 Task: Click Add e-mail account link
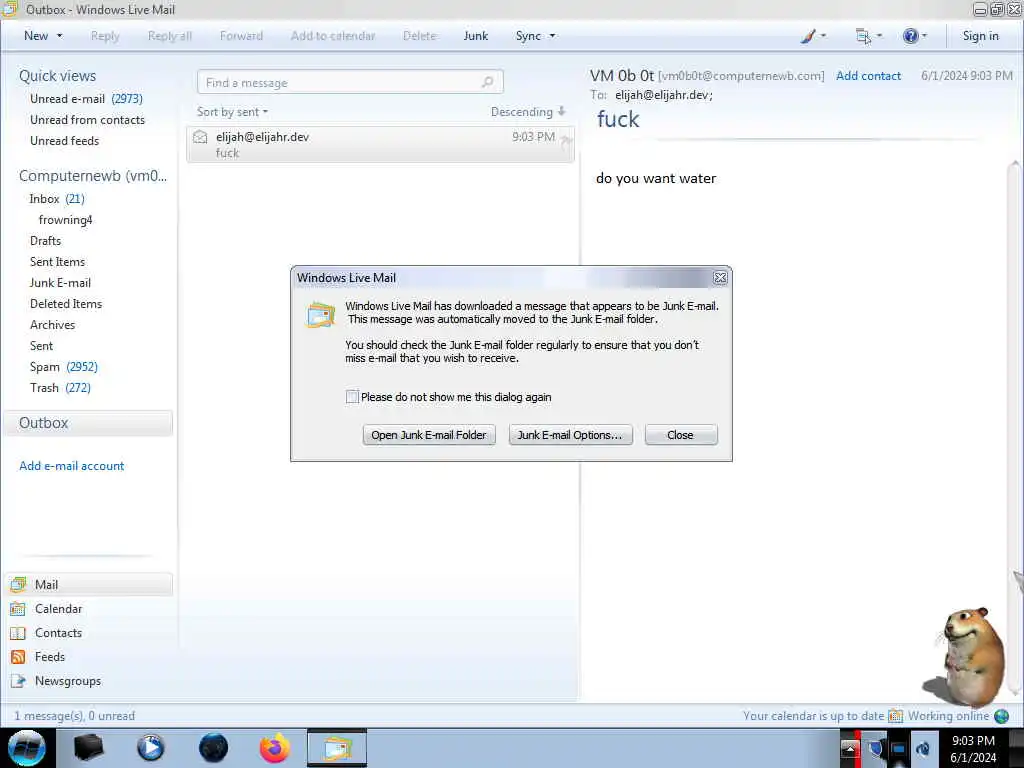71,466
